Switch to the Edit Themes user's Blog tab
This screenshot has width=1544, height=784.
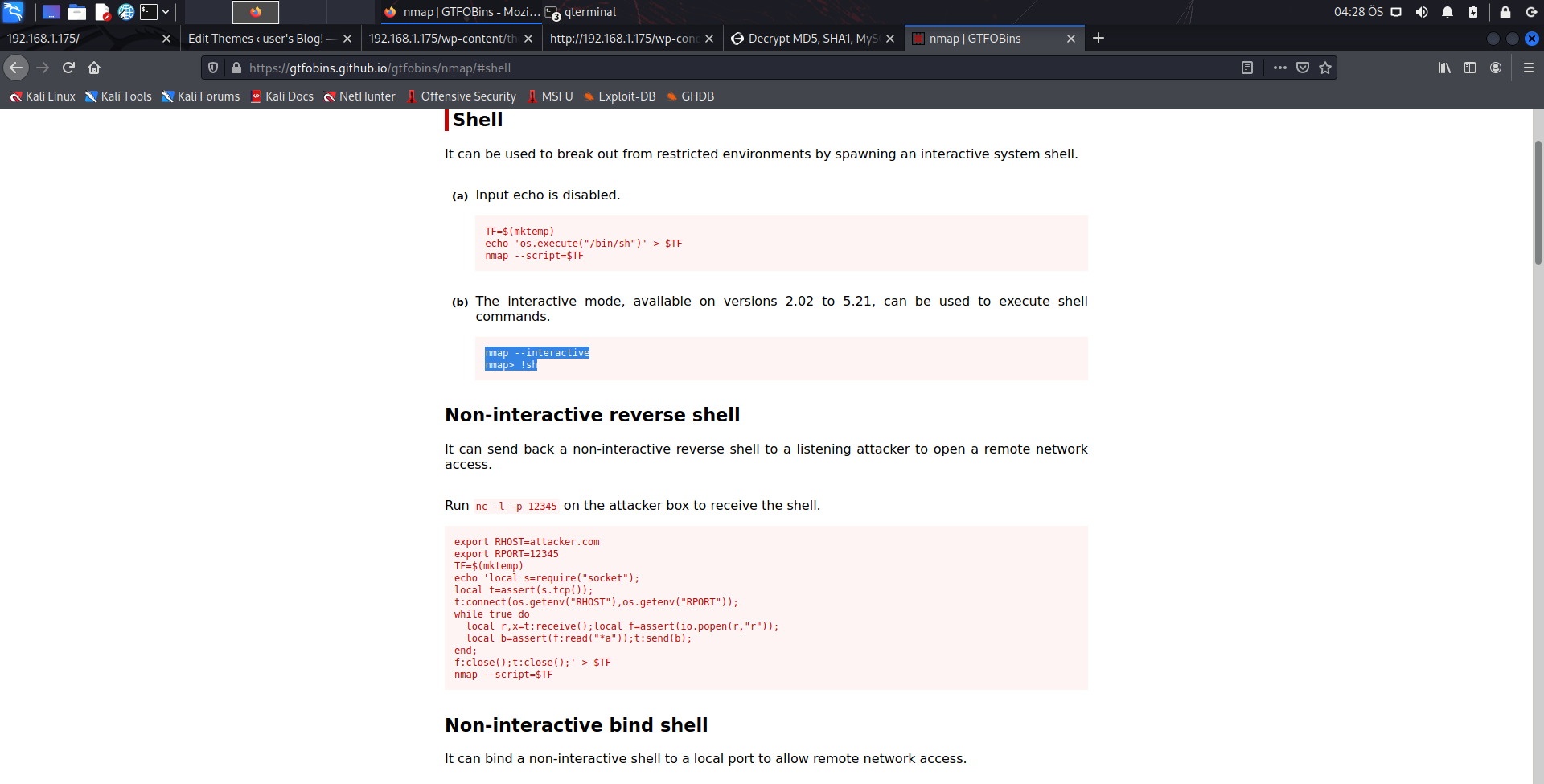(269, 39)
